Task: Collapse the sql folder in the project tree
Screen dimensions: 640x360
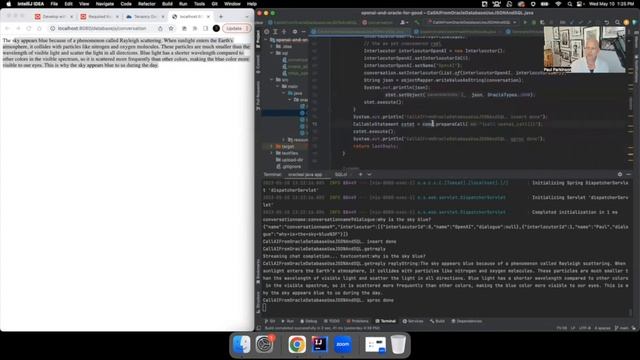Action: coord(272,53)
